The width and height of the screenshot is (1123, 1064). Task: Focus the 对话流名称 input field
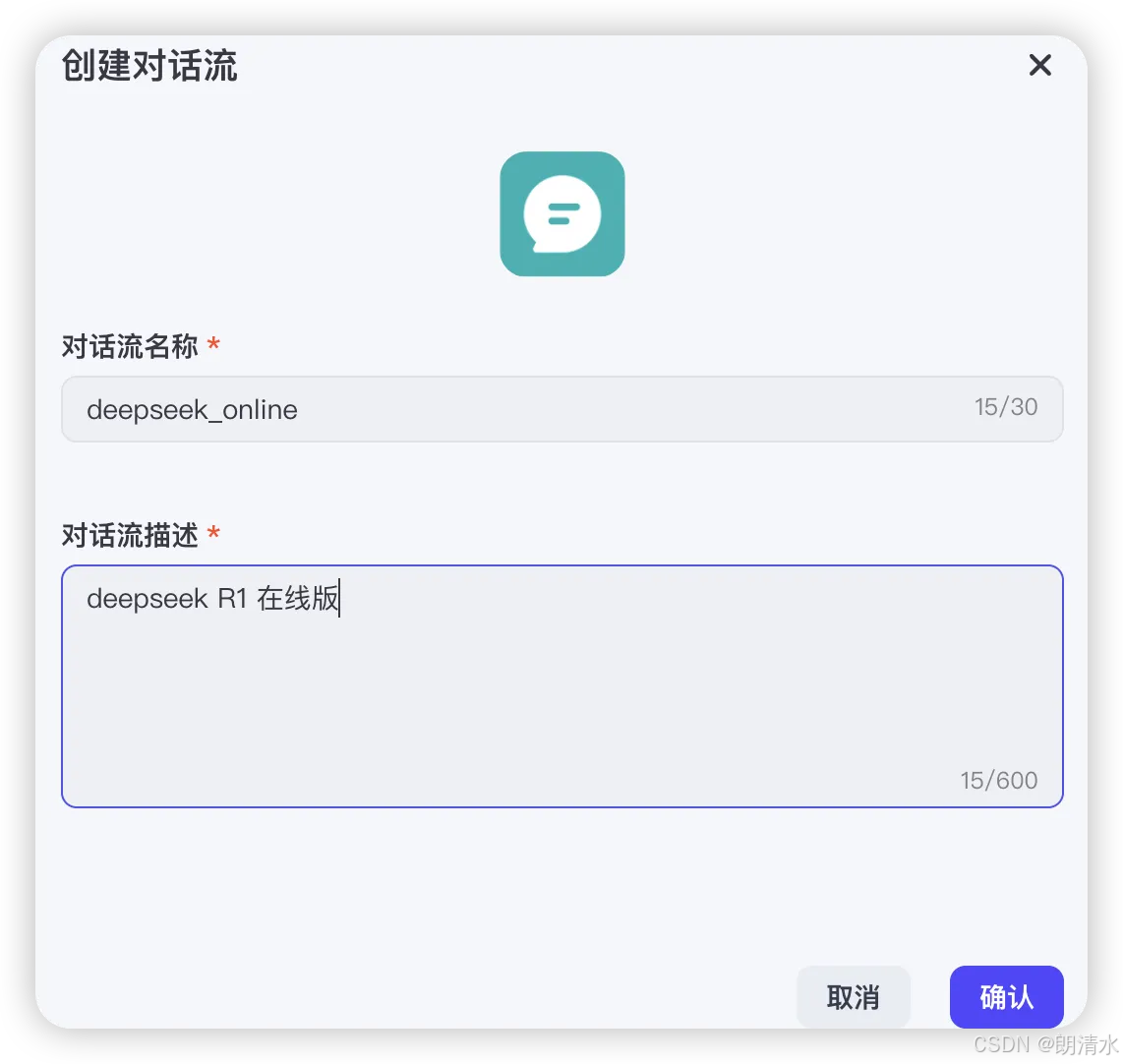[562, 409]
